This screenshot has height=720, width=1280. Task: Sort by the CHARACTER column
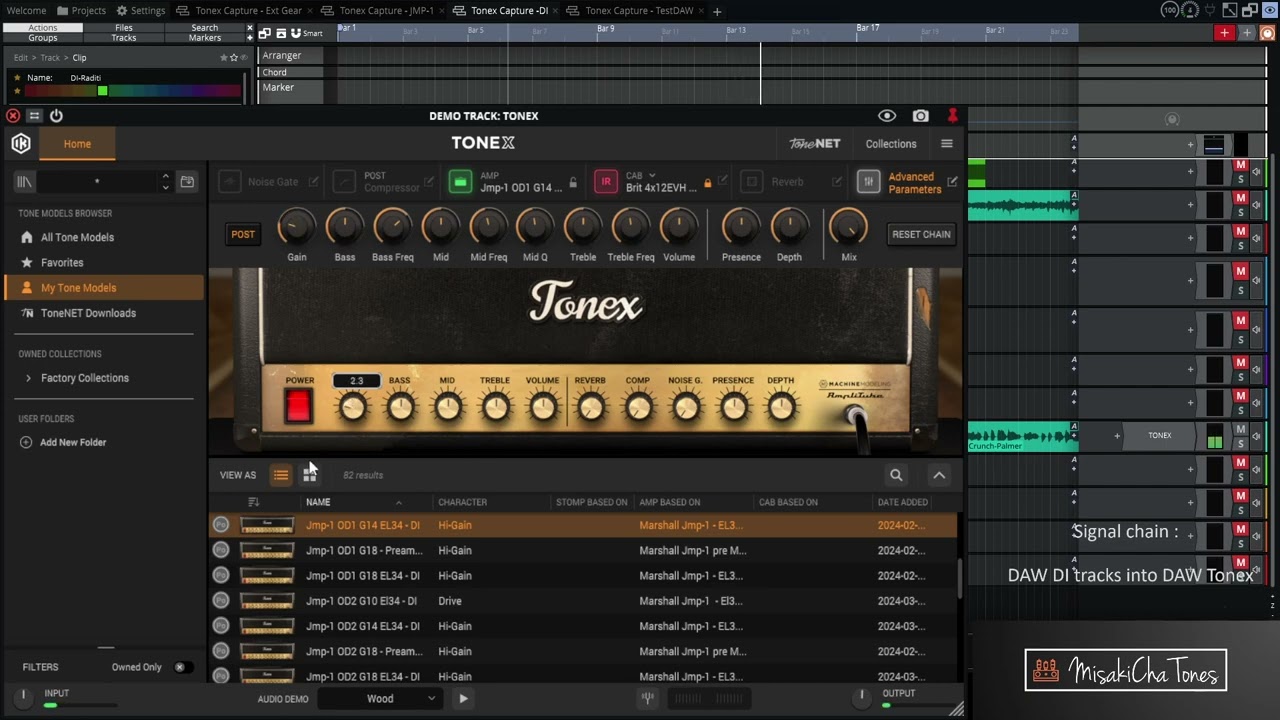462,502
